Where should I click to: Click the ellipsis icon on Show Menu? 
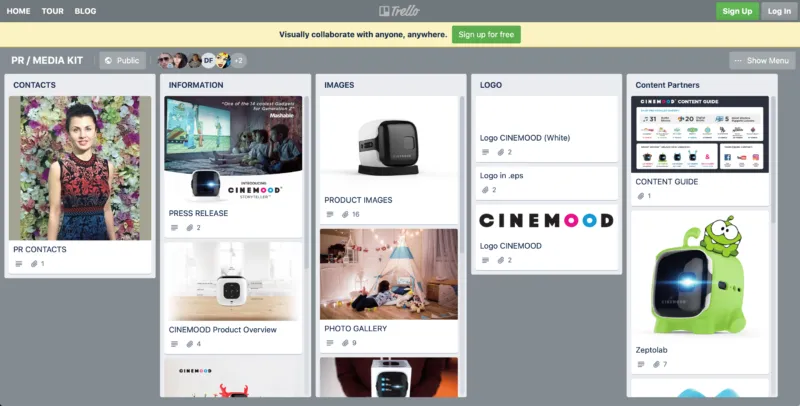pyautogui.click(x=738, y=60)
